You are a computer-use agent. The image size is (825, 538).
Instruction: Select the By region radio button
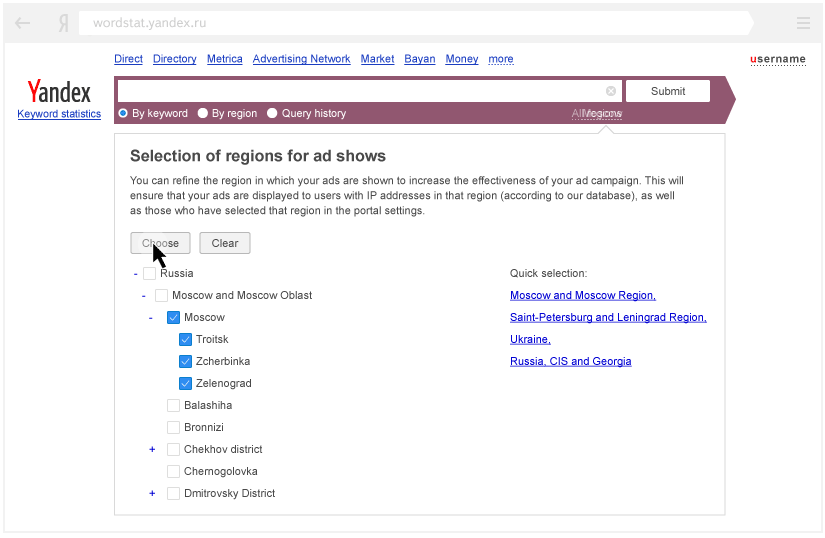pyautogui.click(x=203, y=113)
